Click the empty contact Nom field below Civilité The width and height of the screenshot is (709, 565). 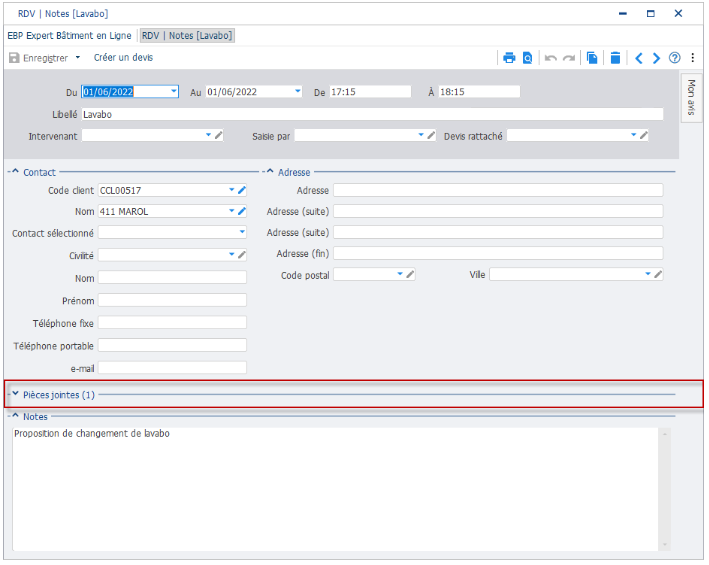172,278
